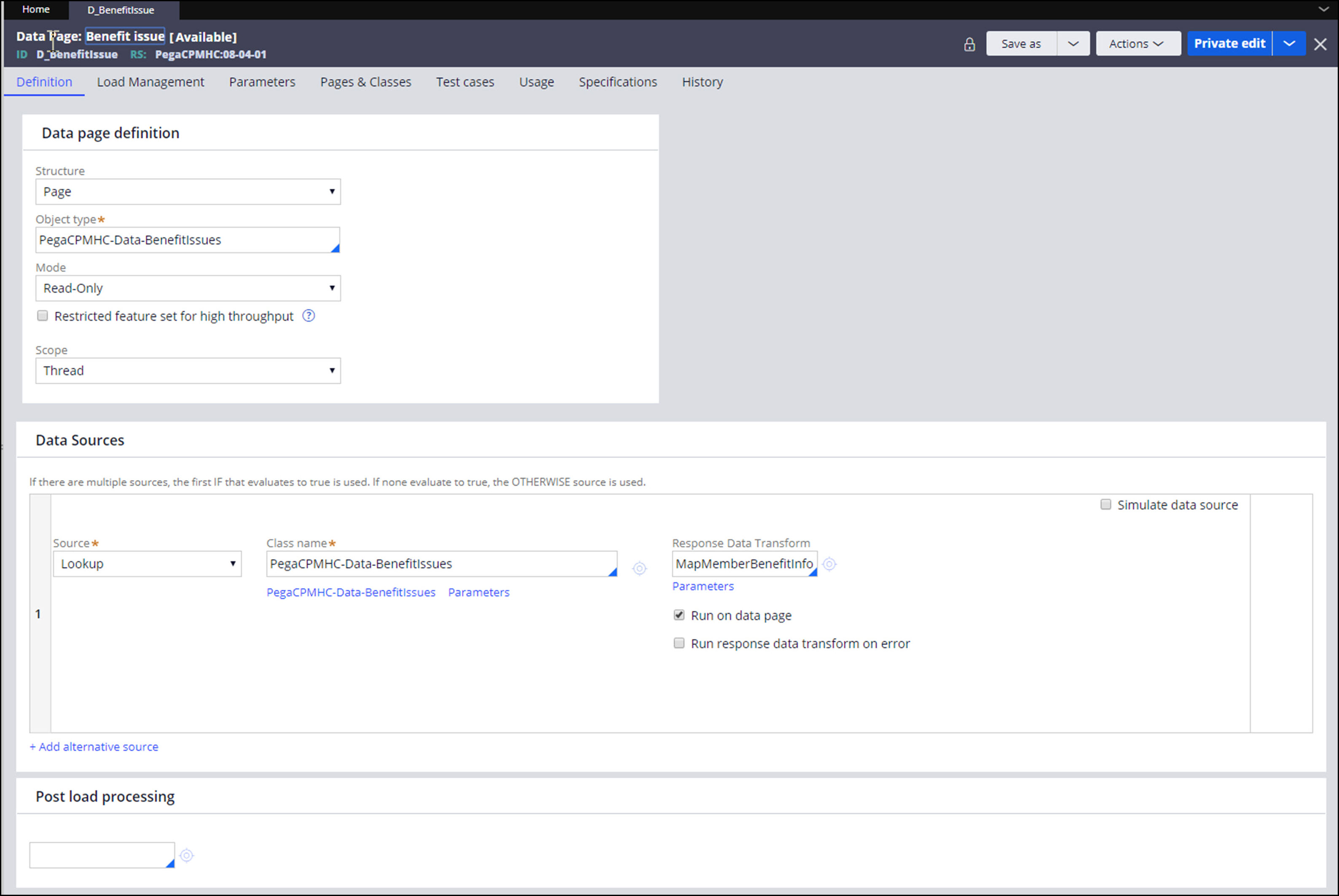This screenshot has width=1339, height=896.
Task: Click the lock icon in header
Action: point(969,44)
